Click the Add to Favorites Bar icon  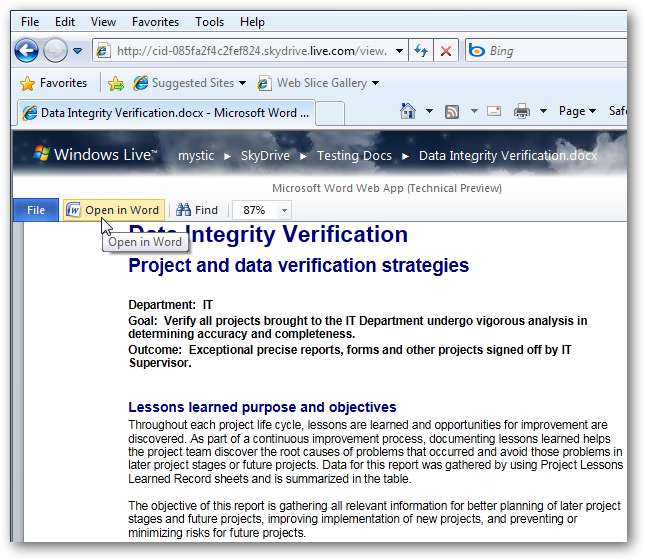116,83
